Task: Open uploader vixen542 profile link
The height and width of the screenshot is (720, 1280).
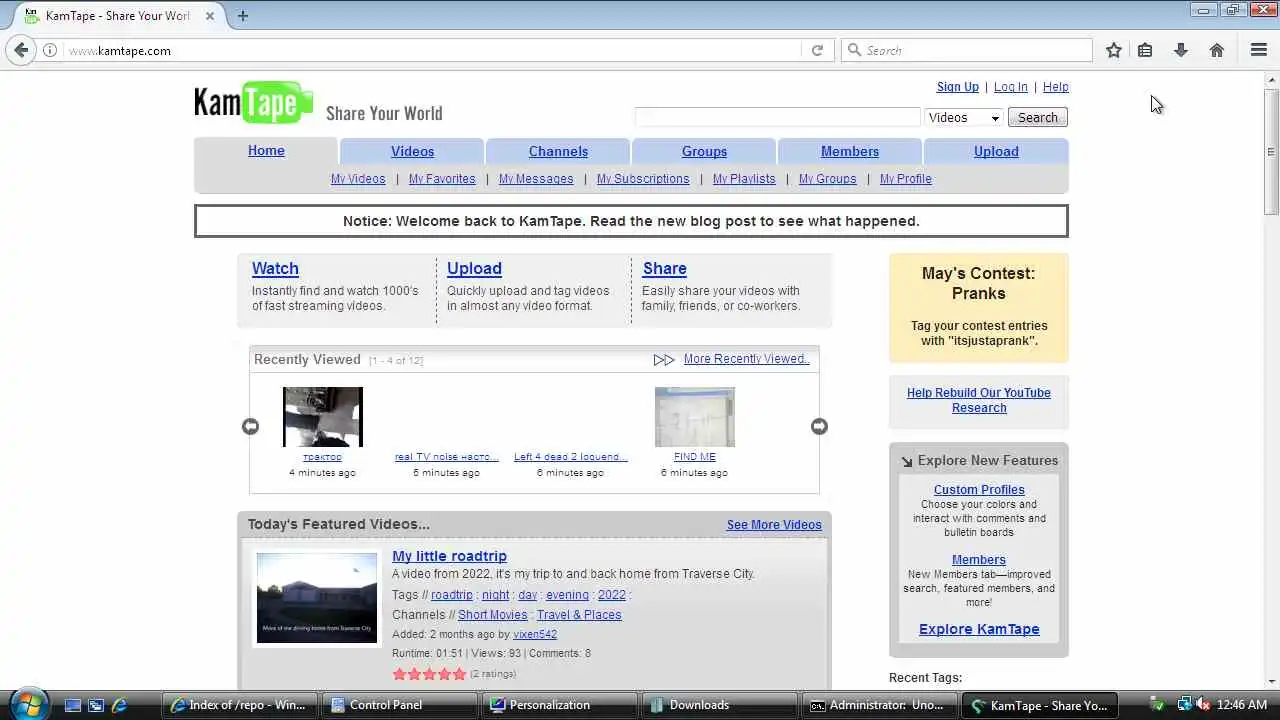Action: (x=535, y=634)
